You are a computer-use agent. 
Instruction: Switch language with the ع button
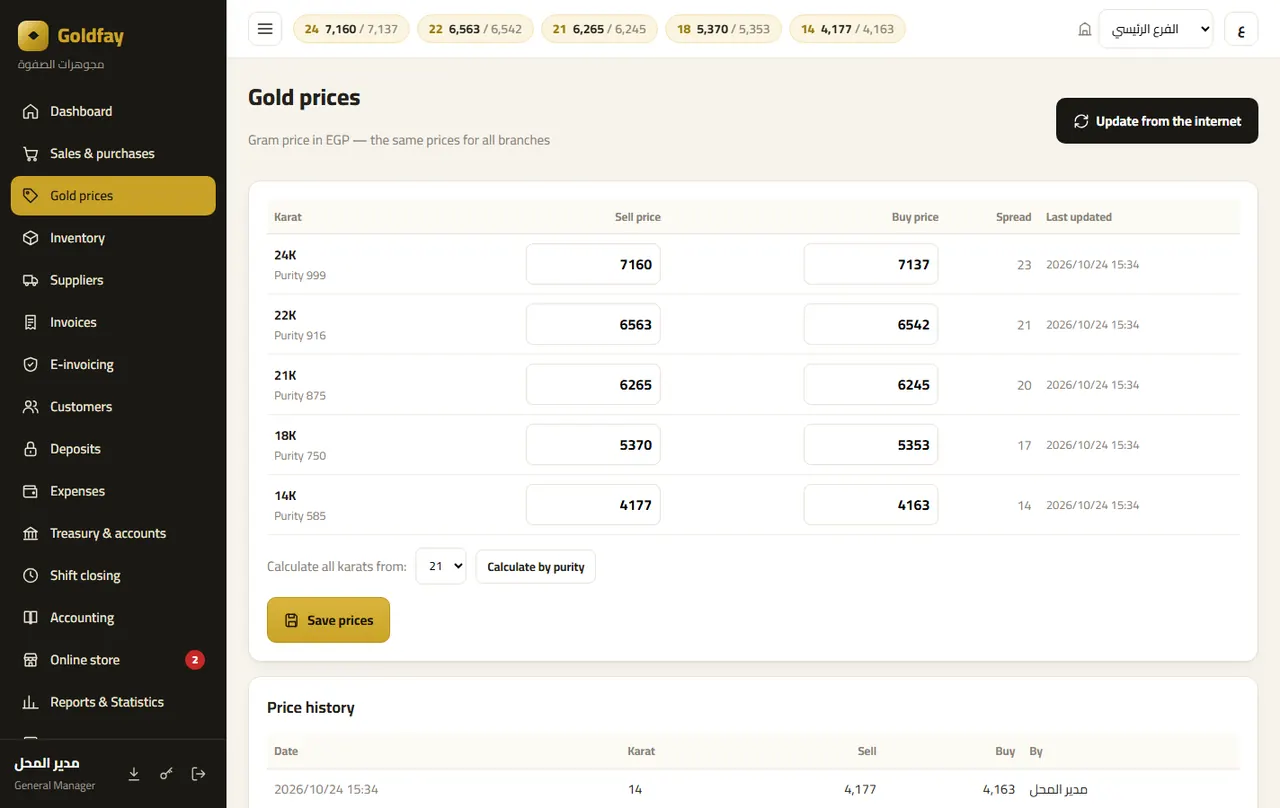pyautogui.click(x=1241, y=29)
